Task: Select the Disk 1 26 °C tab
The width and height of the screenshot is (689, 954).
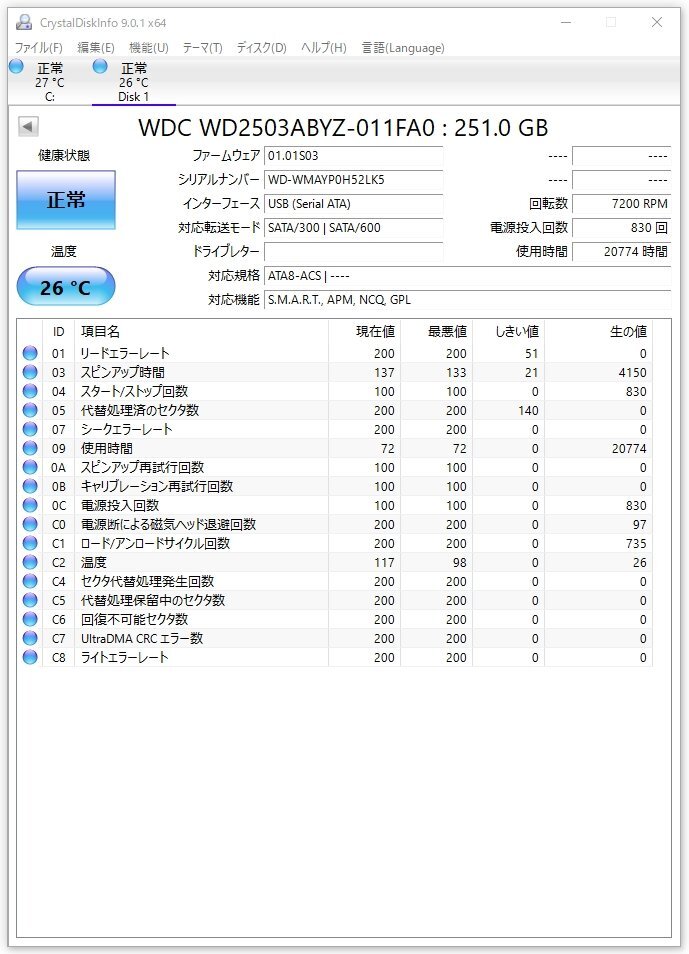Action: (x=133, y=82)
